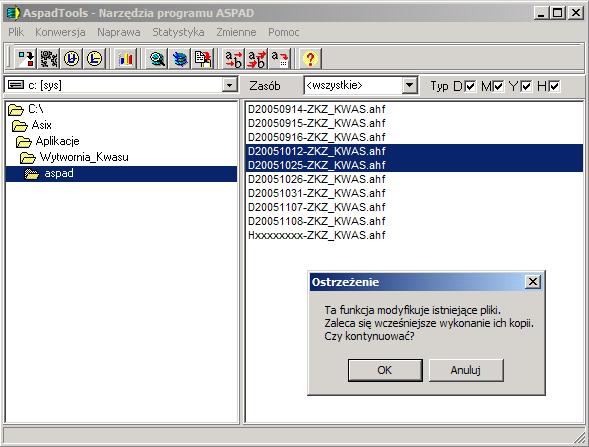Maximize the AspadTools window
The height and width of the screenshot is (447, 589).
click(558, 13)
